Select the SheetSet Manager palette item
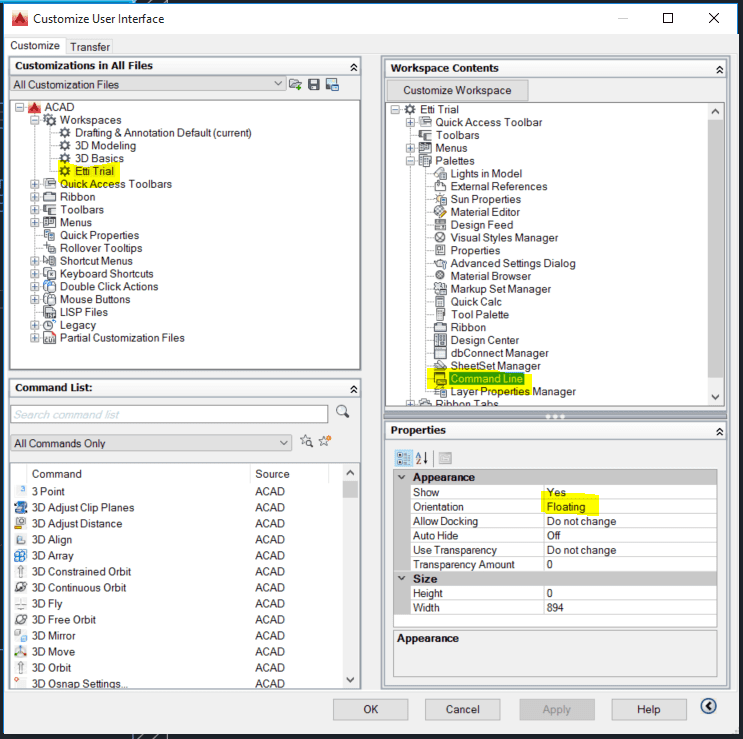Viewport: 743px width, 739px height. 495,366
